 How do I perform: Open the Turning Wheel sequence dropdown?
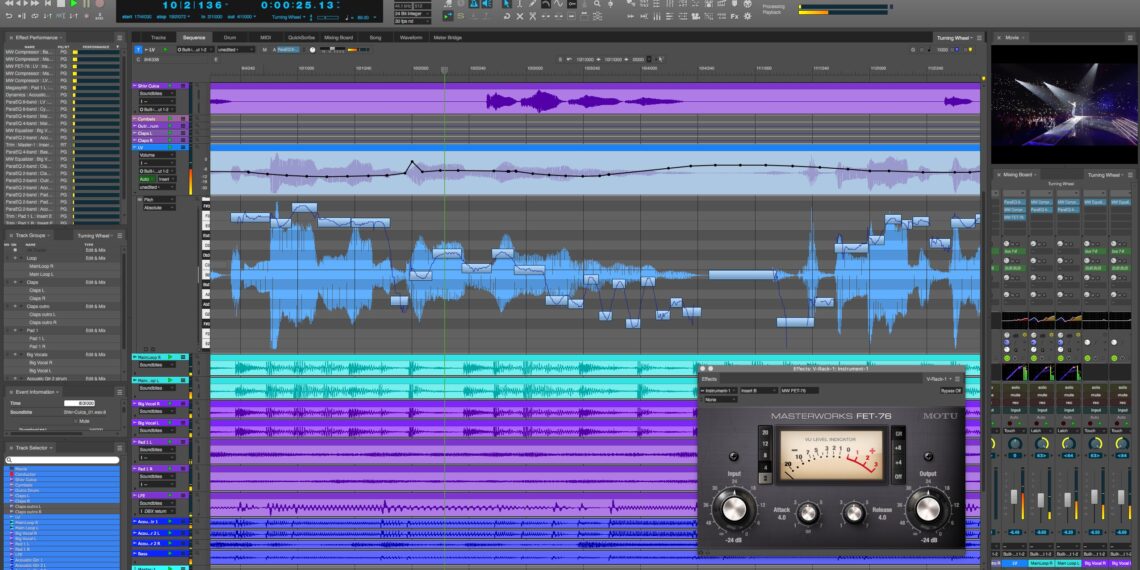pos(955,38)
